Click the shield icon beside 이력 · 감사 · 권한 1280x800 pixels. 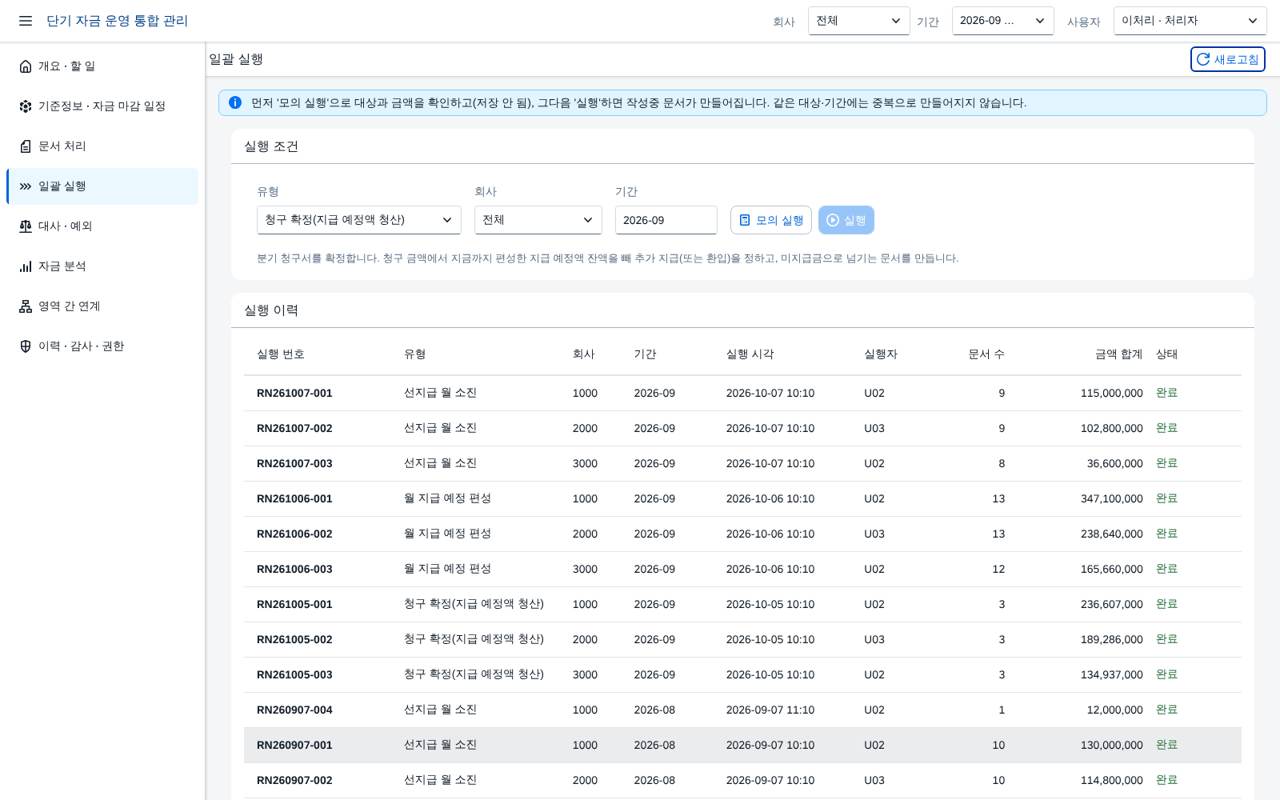(x=26, y=346)
